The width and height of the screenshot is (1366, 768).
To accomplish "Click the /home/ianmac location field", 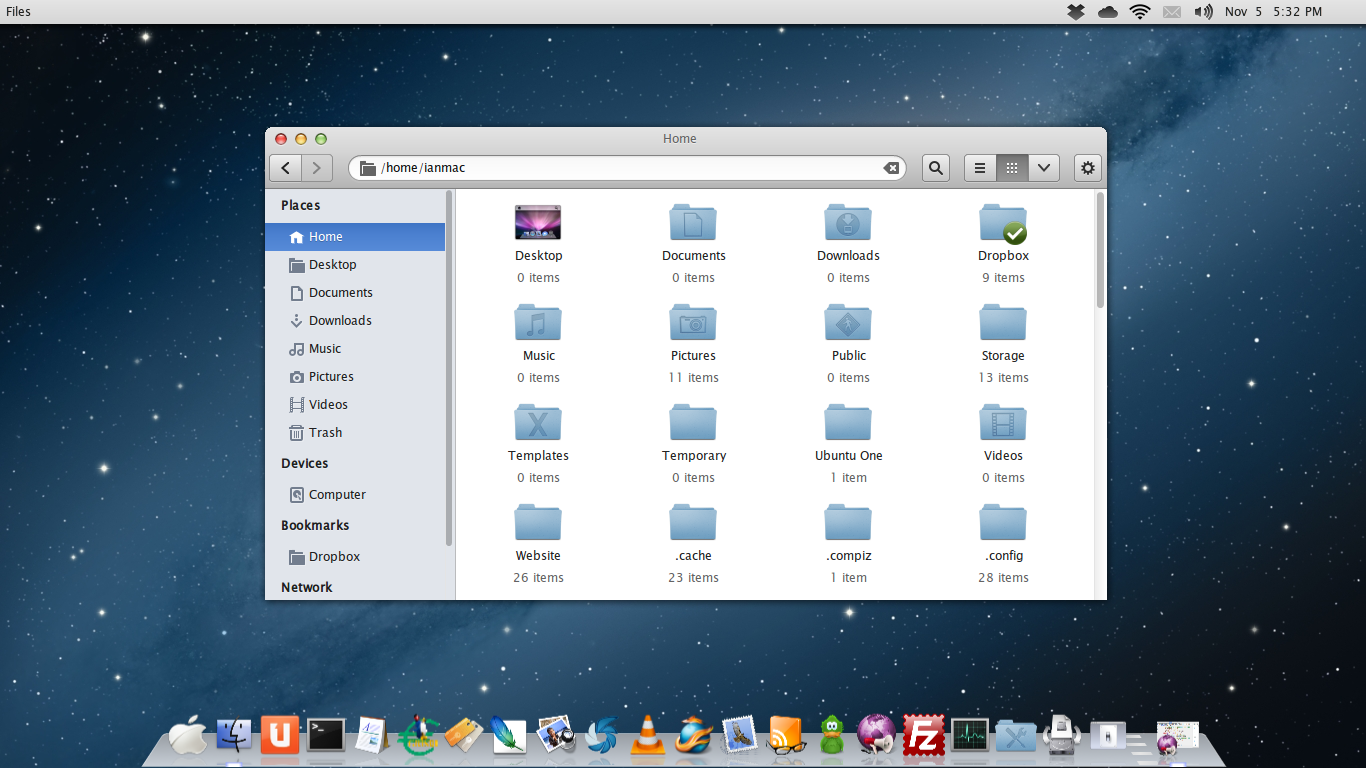I will tap(627, 168).
